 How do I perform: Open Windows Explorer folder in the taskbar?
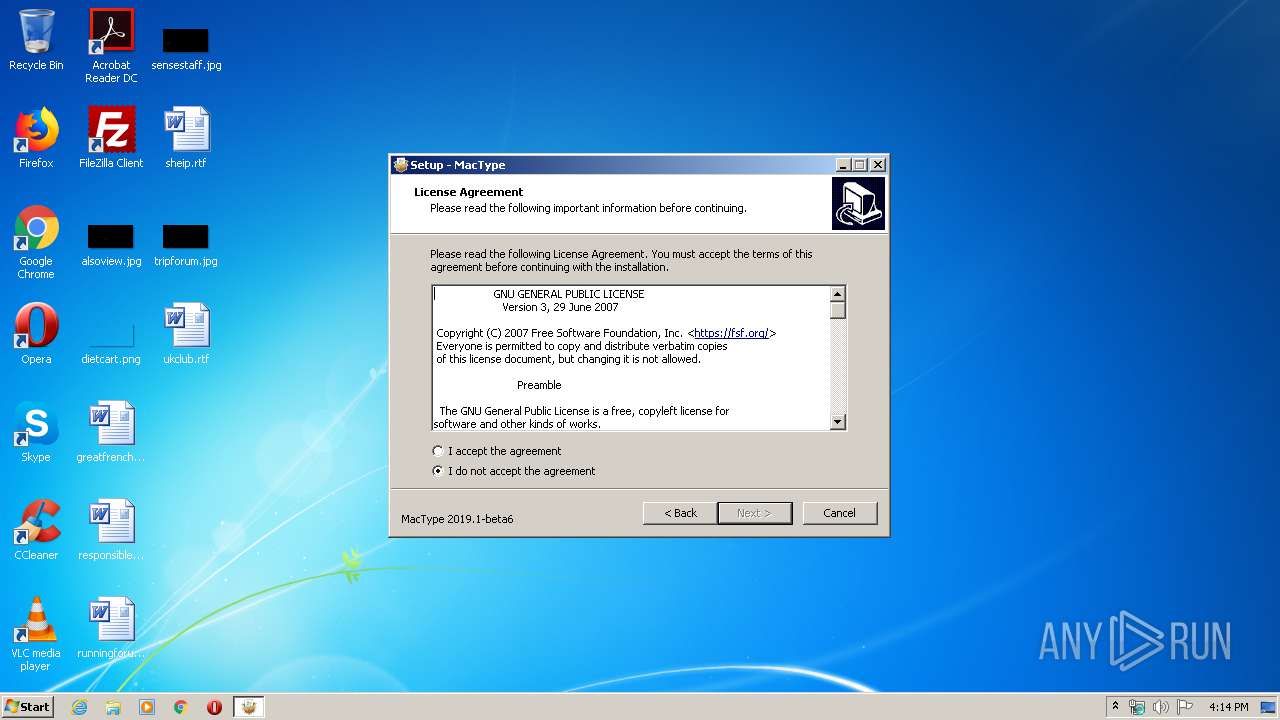click(113, 707)
